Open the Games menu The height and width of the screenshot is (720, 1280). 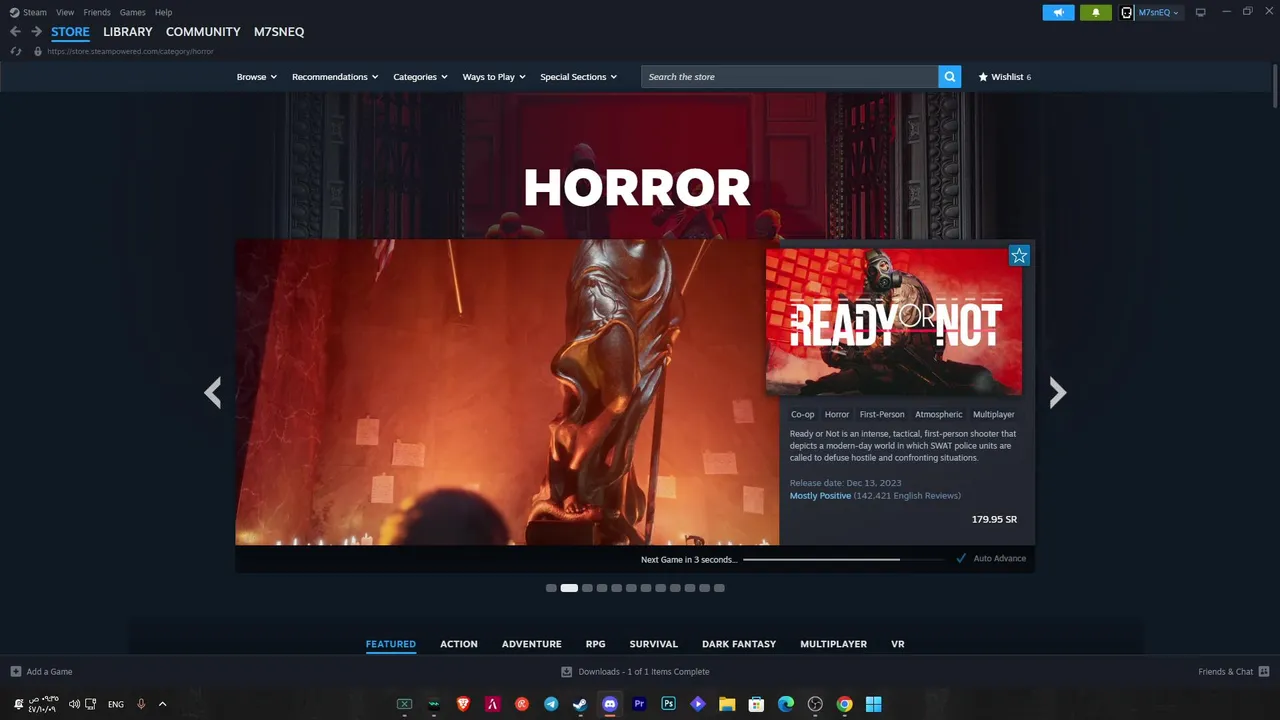point(133,12)
